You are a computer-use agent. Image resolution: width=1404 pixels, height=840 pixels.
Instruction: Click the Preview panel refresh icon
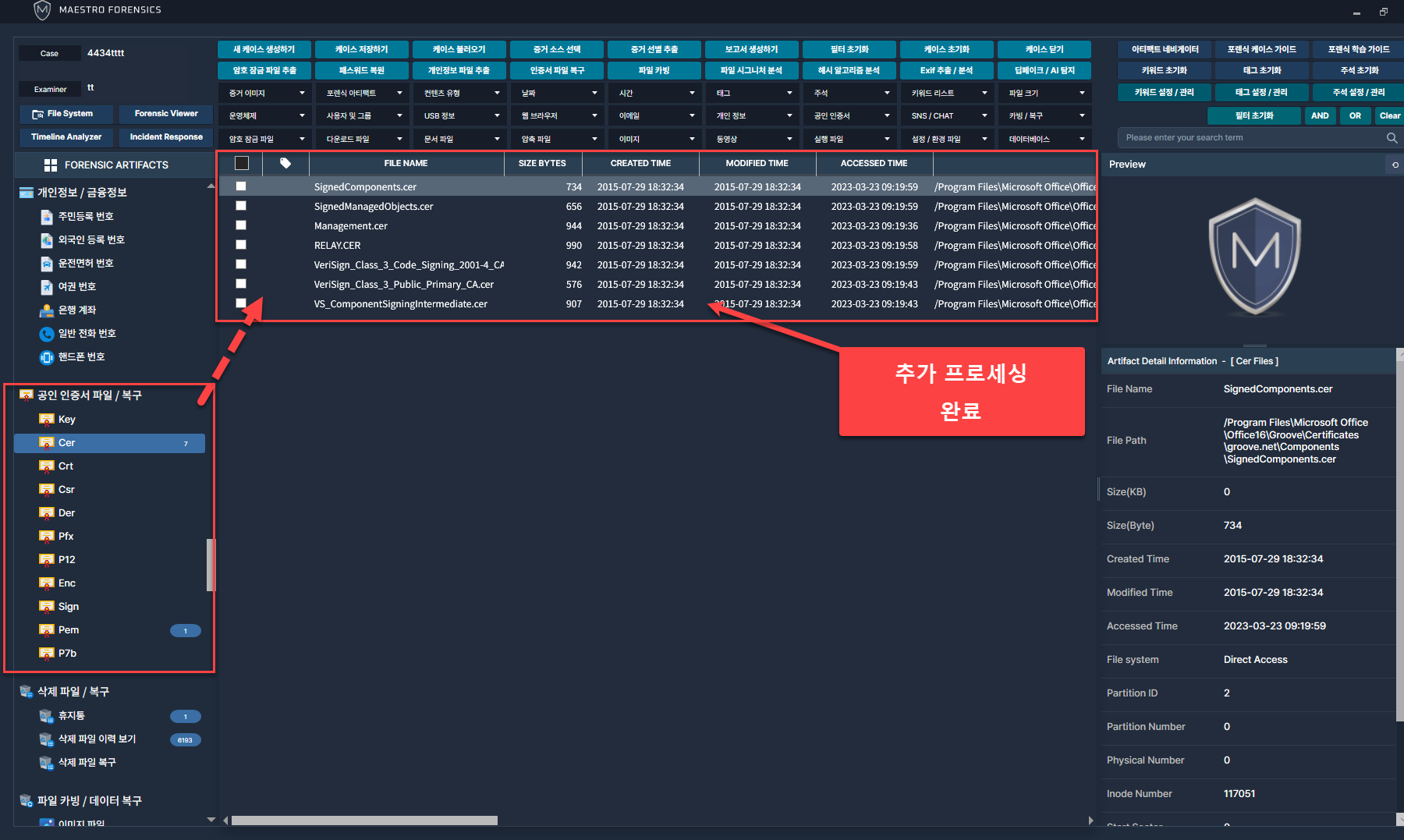(x=1395, y=165)
